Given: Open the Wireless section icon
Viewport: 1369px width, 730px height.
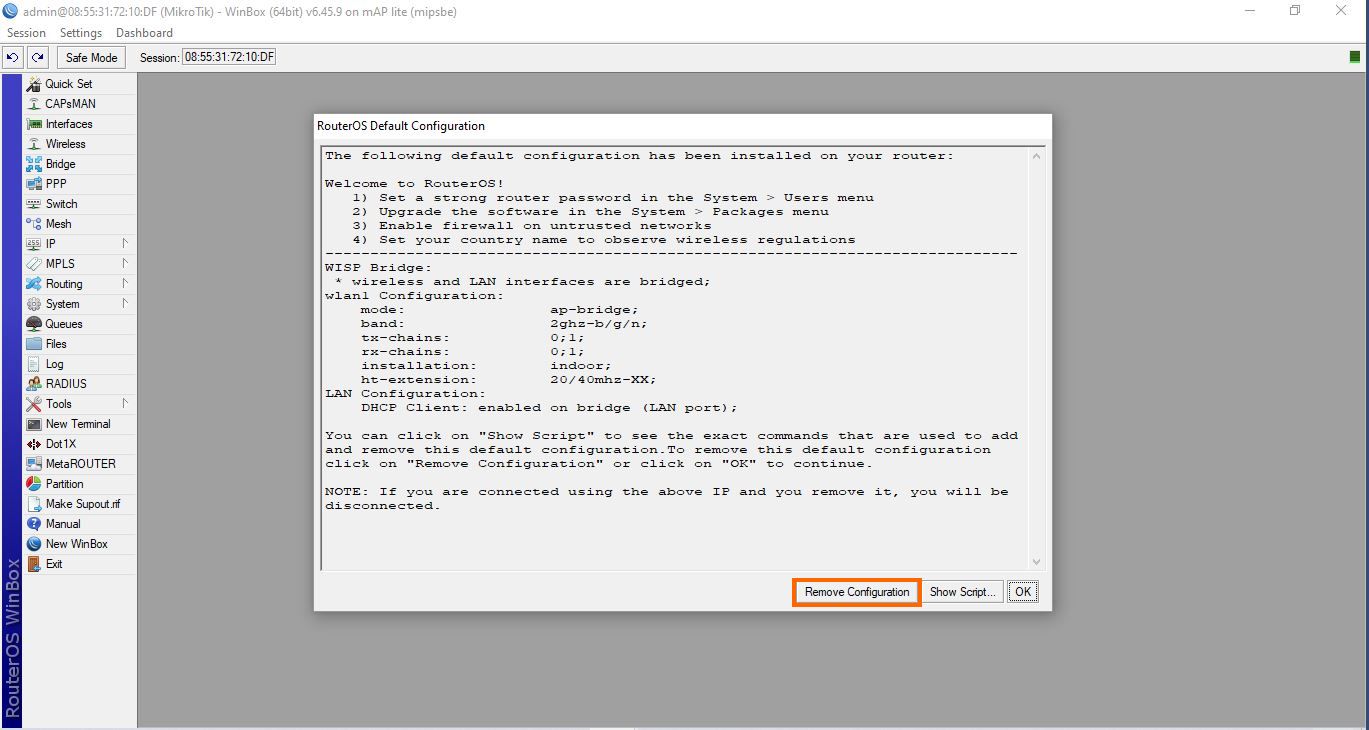Looking at the screenshot, I should (x=34, y=144).
